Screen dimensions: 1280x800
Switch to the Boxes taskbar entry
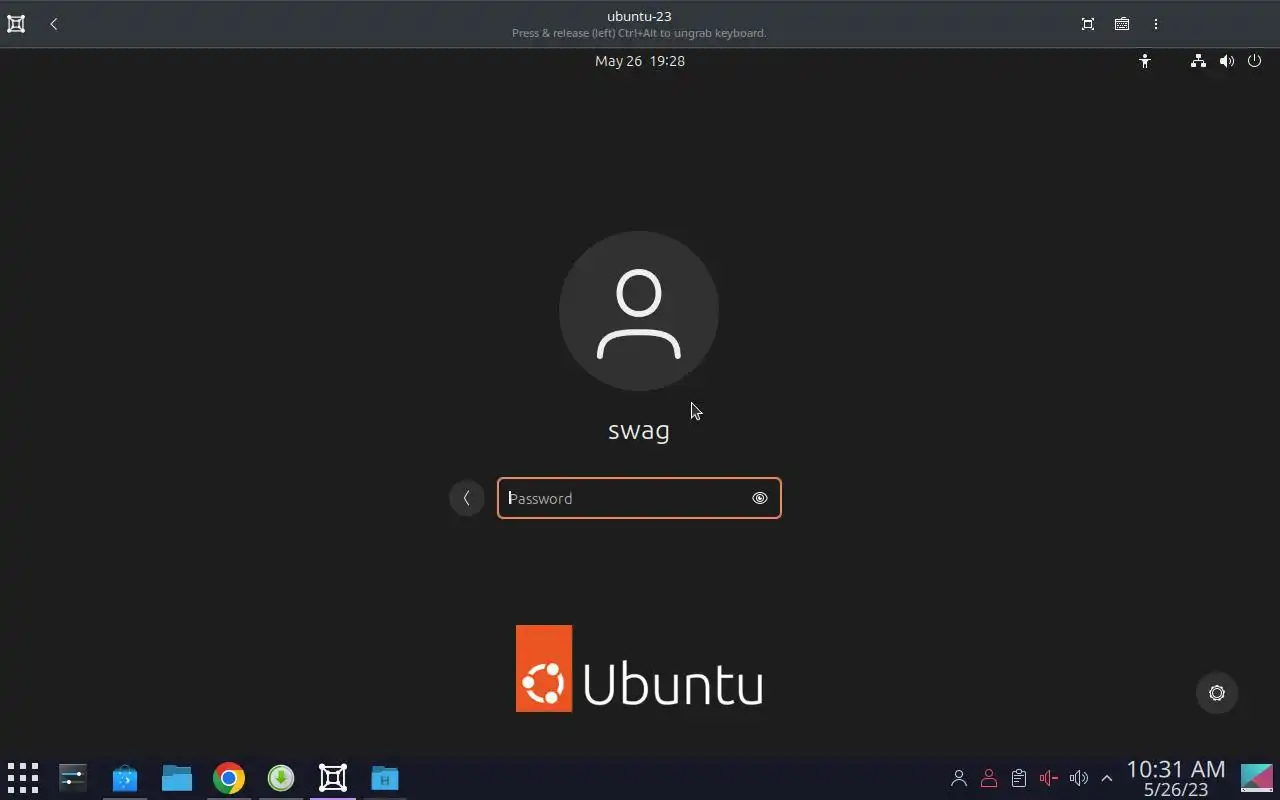click(x=333, y=778)
